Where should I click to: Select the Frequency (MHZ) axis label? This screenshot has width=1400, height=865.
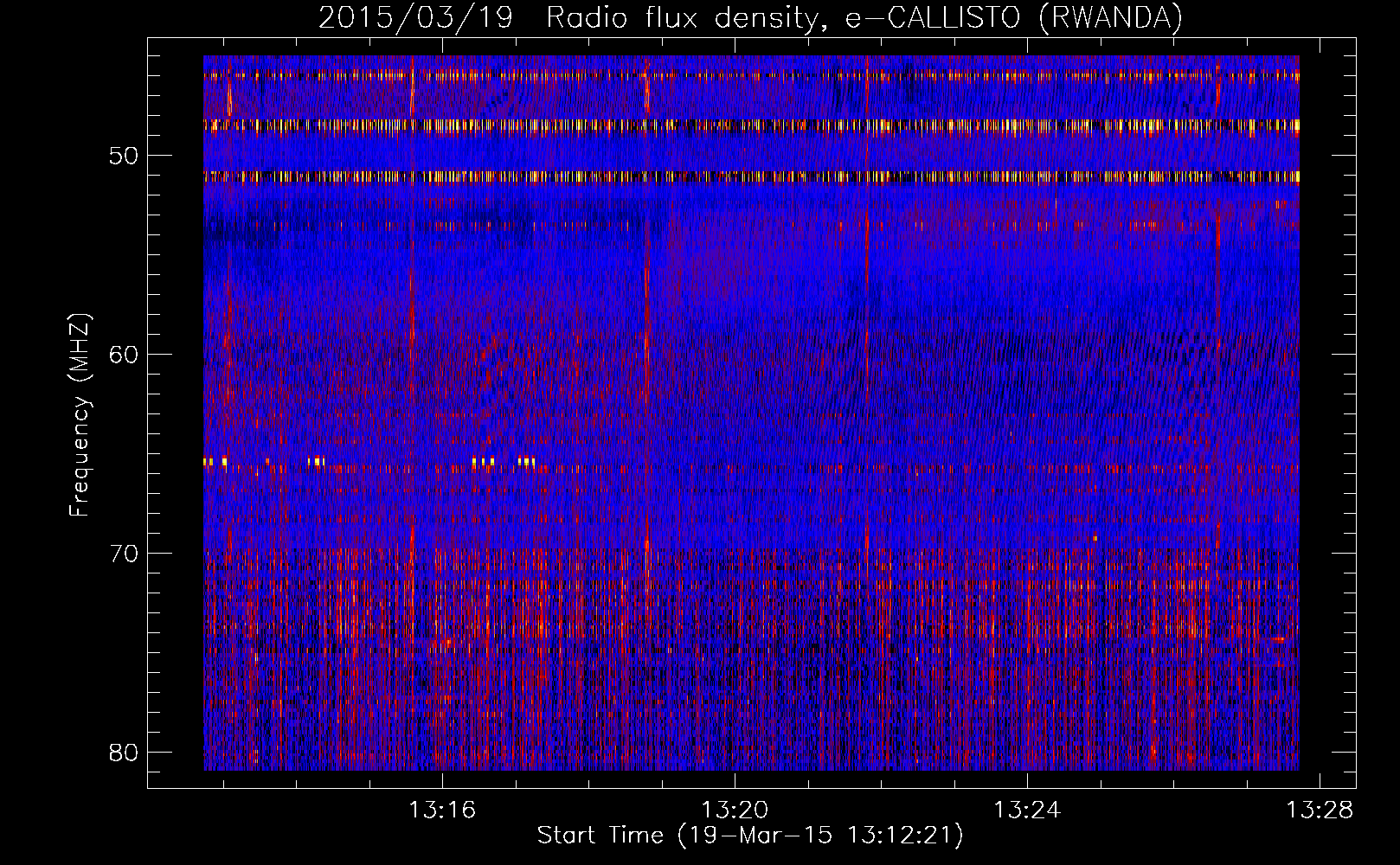(x=80, y=414)
